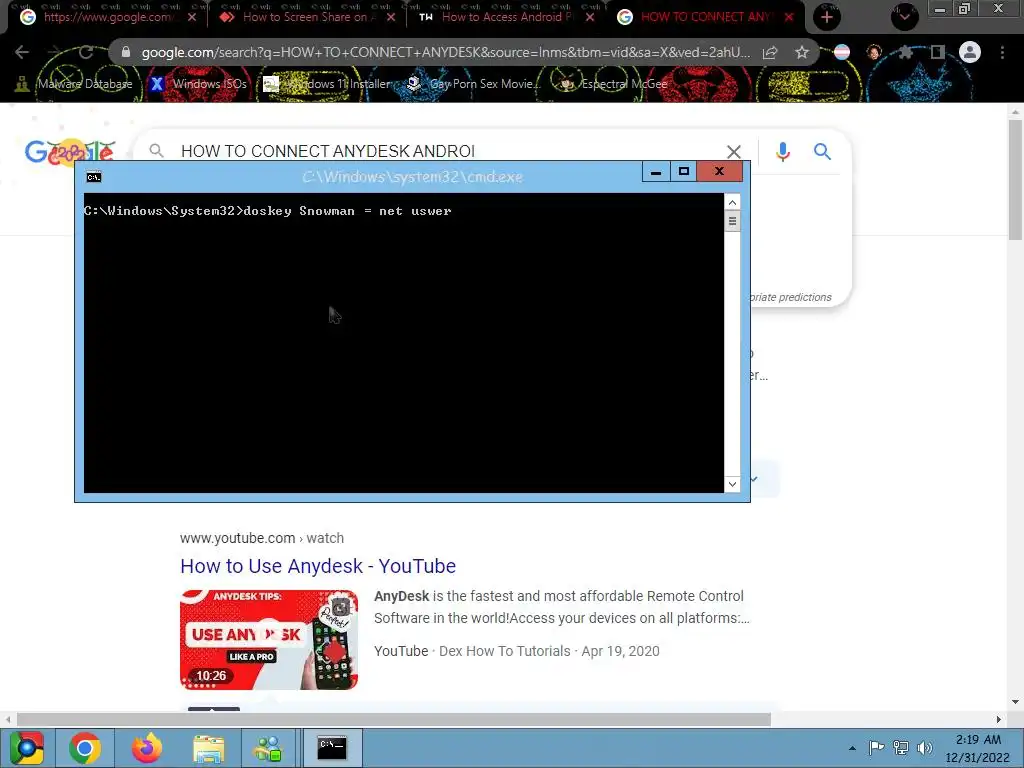The width and height of the screenshot is (1024, 768).
Task: Open the taskbar clock showing 2:19 AM
Action: pyautogui.click(x=978, y=748)
